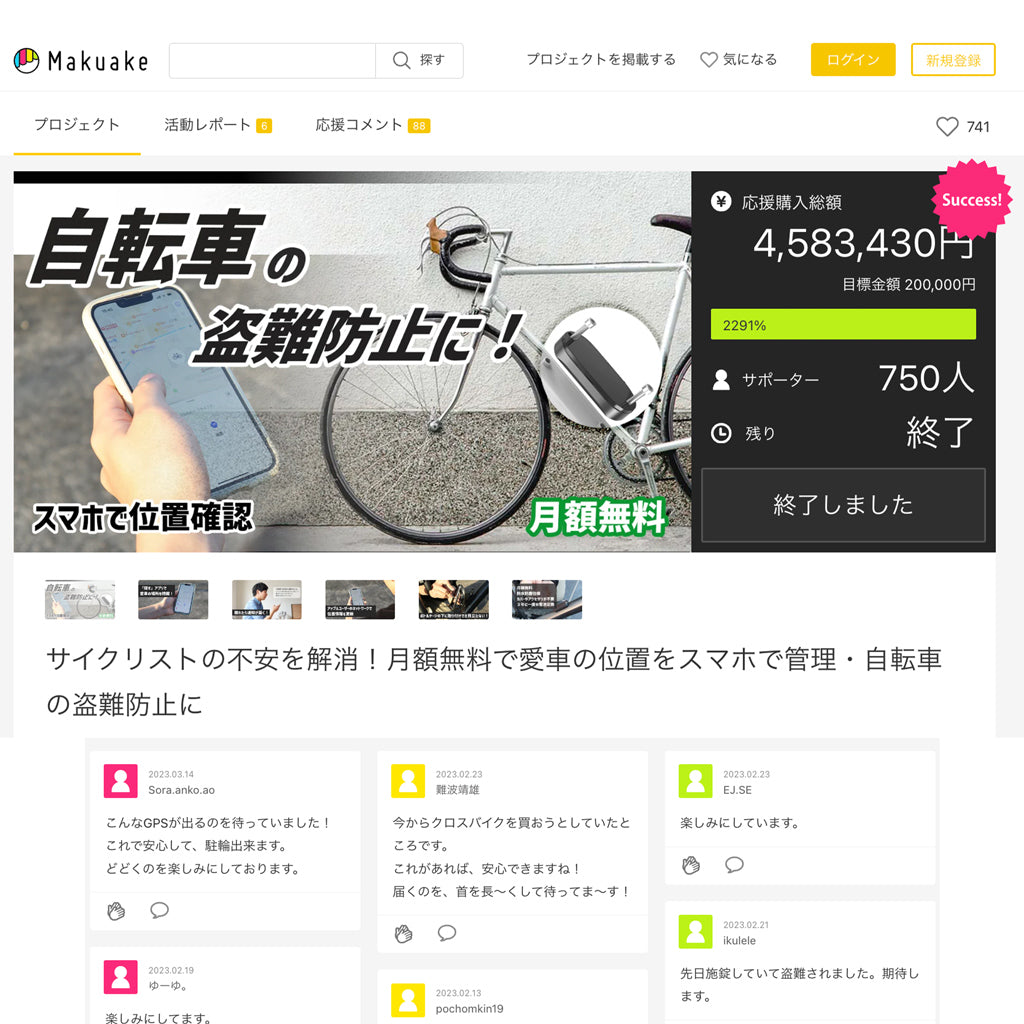Click the Makuake logo icon
Viewport: 1024px width, 1024px height.
(27, 61)
